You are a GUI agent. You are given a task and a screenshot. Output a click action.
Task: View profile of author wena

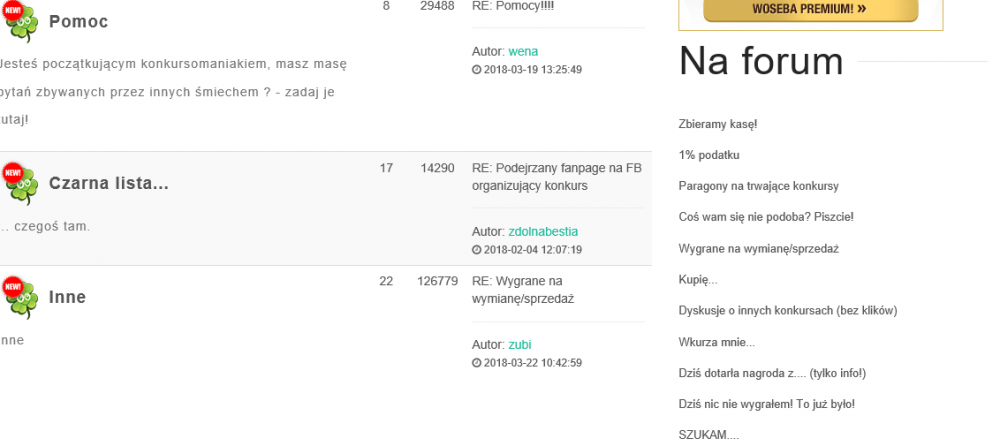point(523,51)
